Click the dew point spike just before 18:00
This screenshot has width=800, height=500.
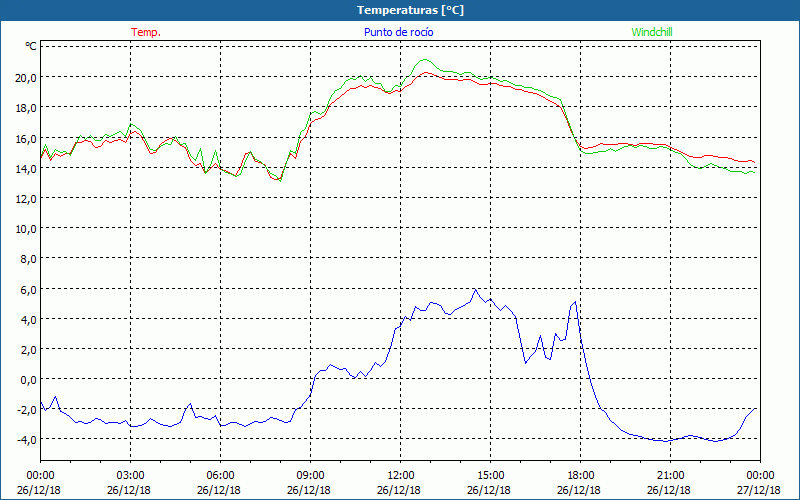pyautogui.click(x=575, y=302)
